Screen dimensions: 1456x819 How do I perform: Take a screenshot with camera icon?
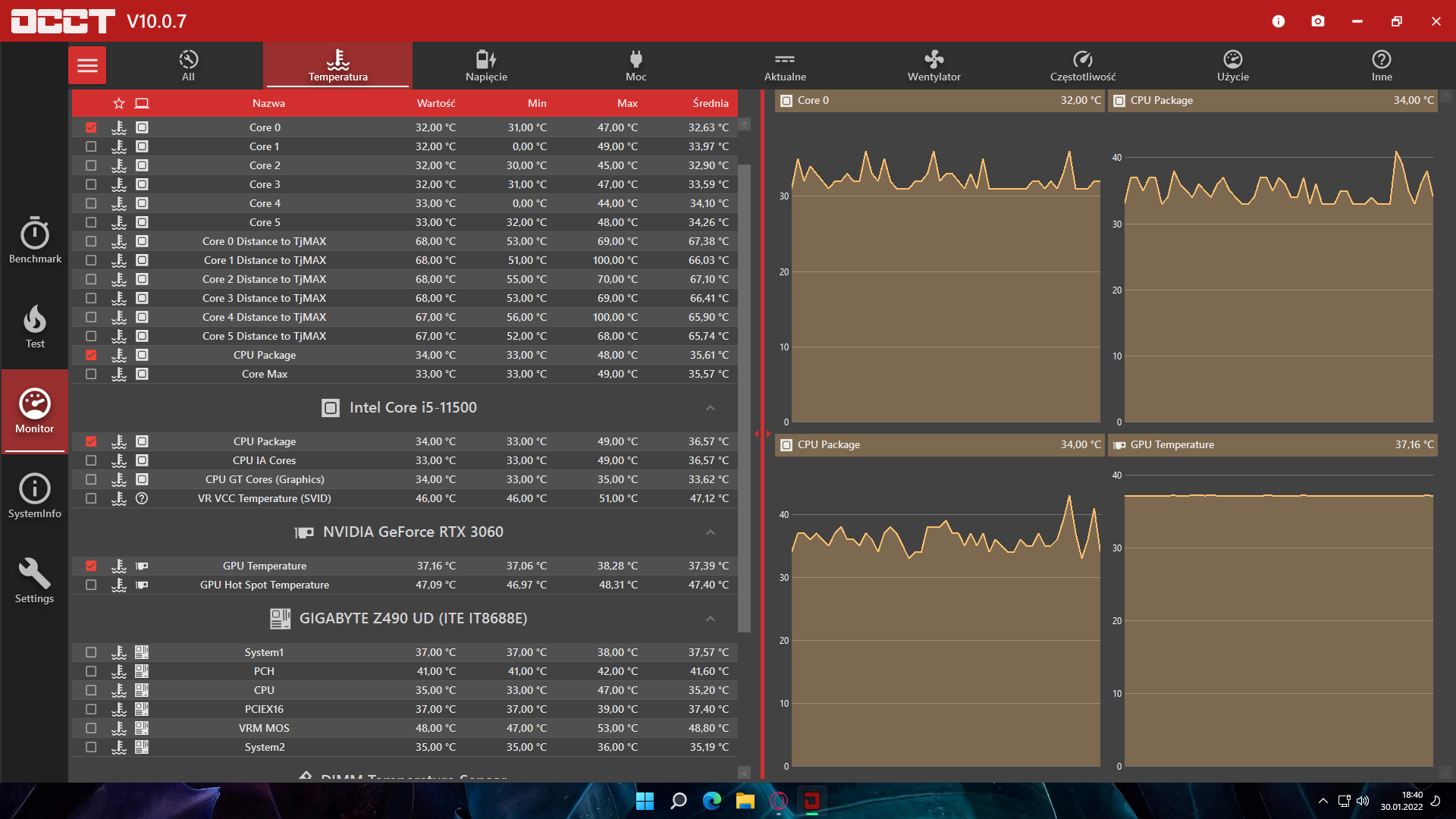[1318, 21]
